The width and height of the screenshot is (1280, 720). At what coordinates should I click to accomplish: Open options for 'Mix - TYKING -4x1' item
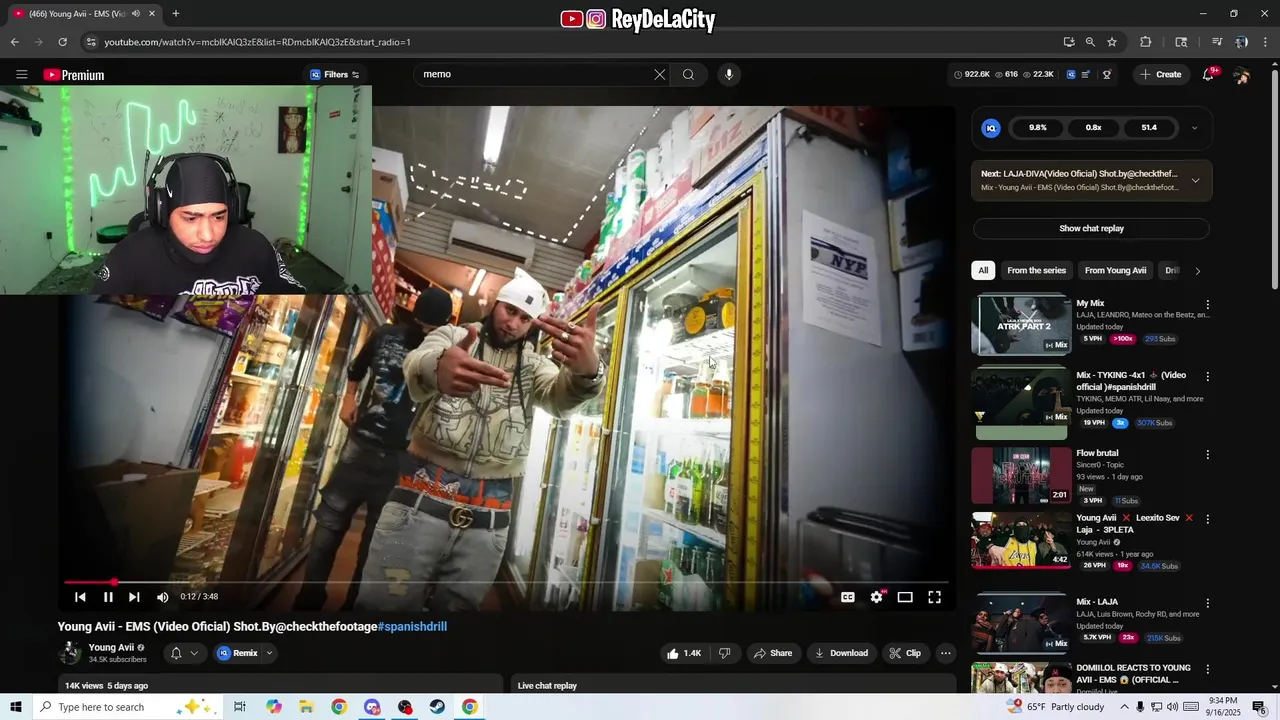coord(1207,377)
